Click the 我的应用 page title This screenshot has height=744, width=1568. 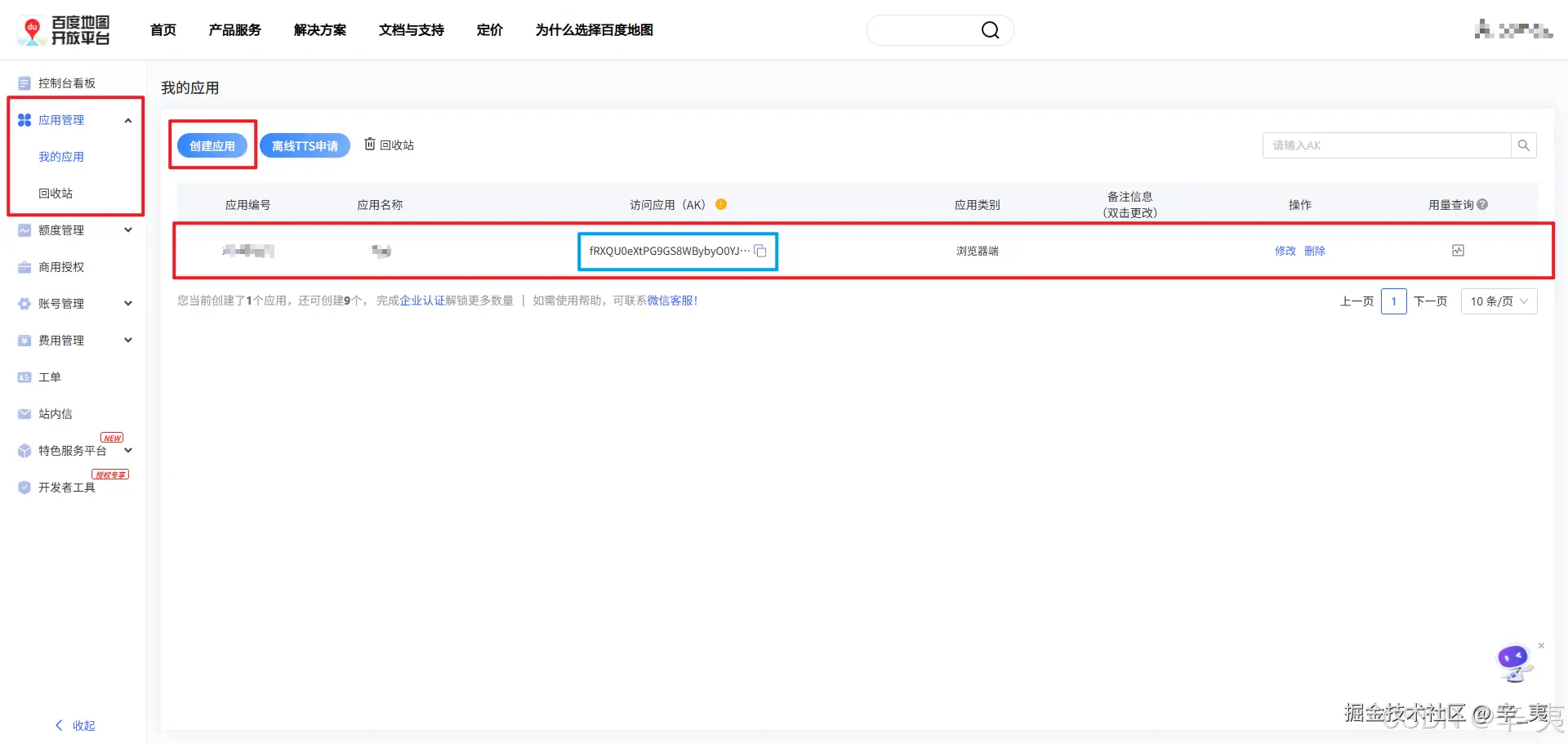coord(190,87)
